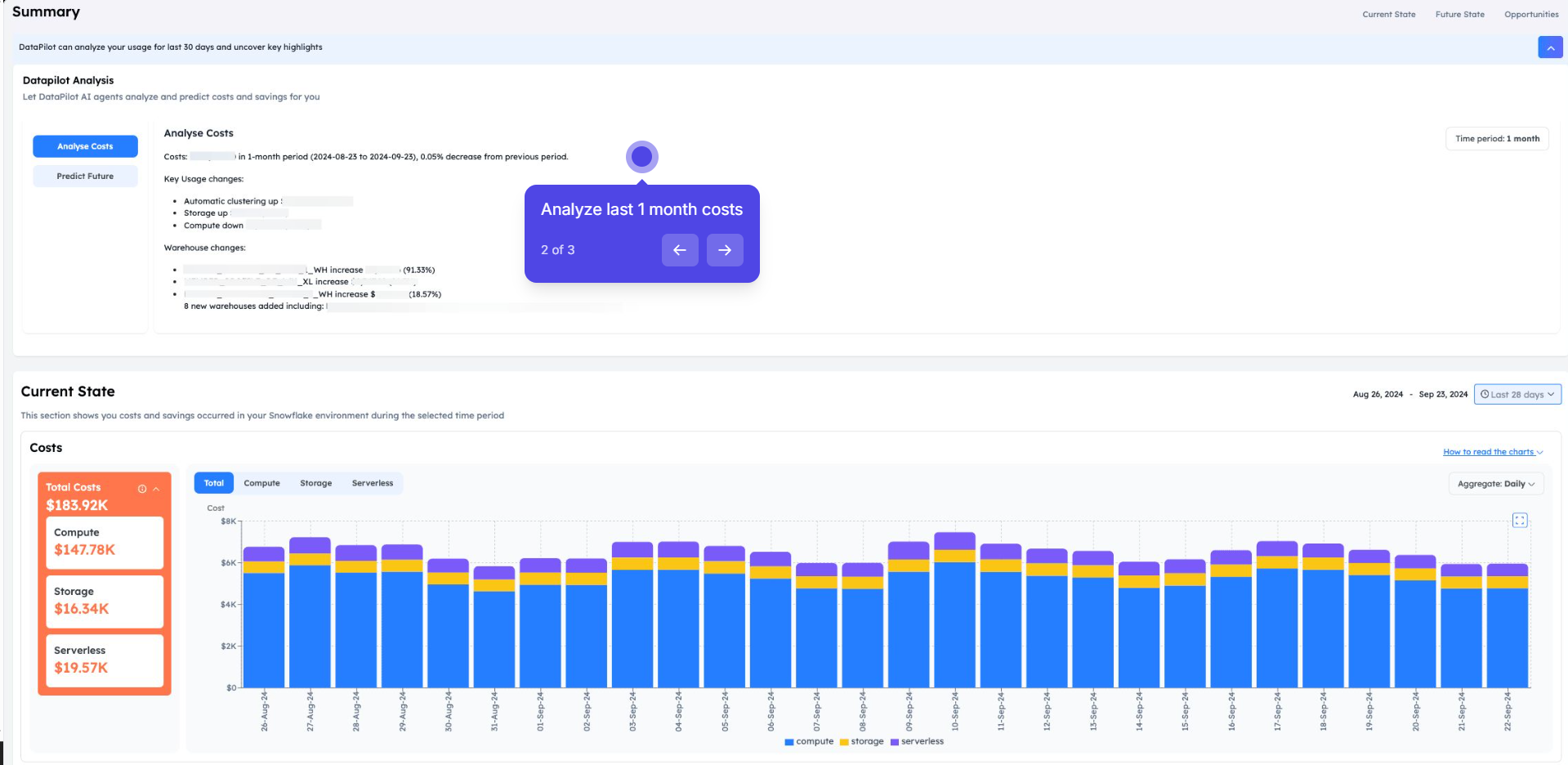Open the Time period: 1 month selector
The height and width of the screenshot is (765, 1568).
click(x=1497, y=139)
